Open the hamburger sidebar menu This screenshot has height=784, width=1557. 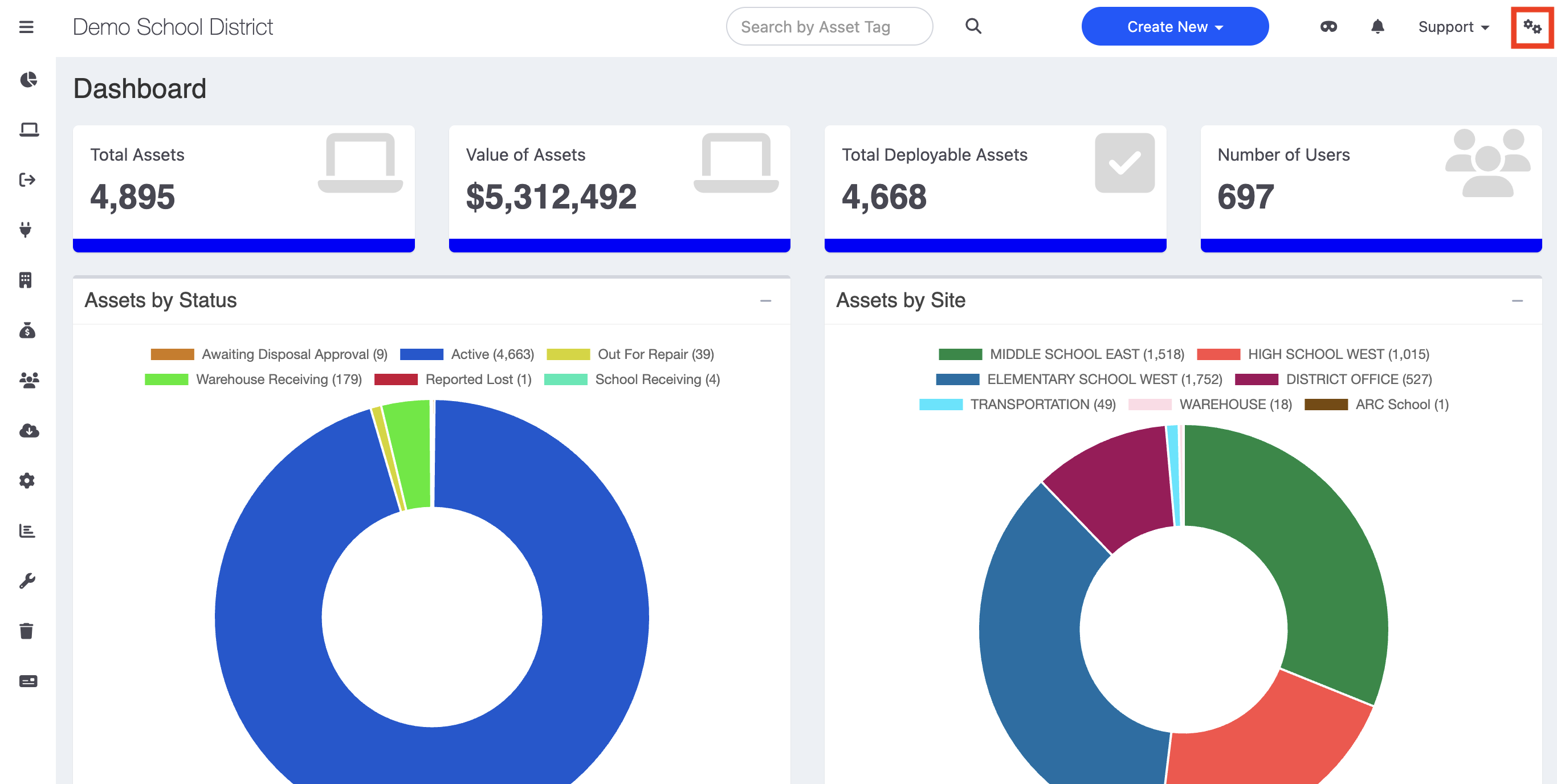tap(26, 27)
